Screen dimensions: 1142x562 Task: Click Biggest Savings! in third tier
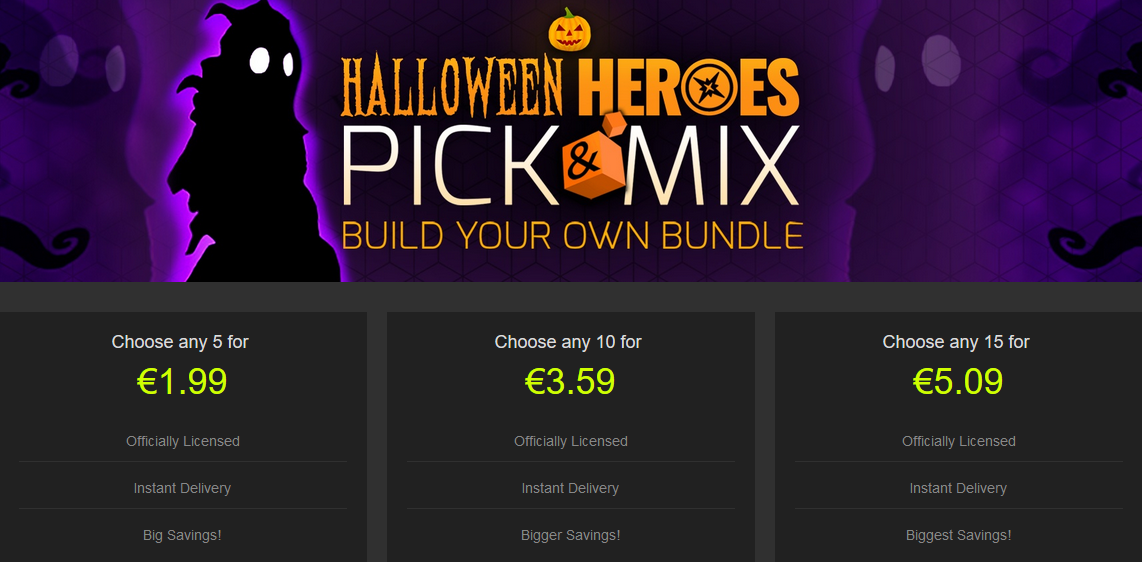[958, 535]
